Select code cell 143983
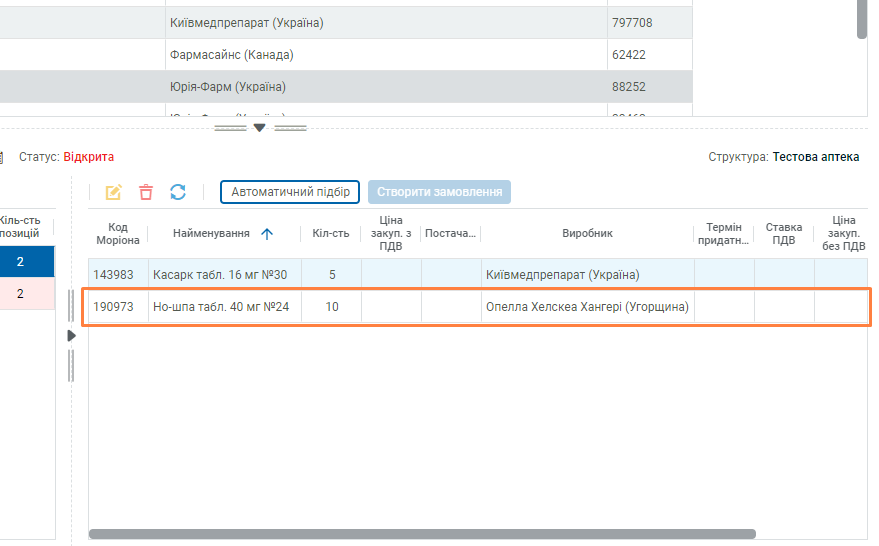 [x=118, y=275]
